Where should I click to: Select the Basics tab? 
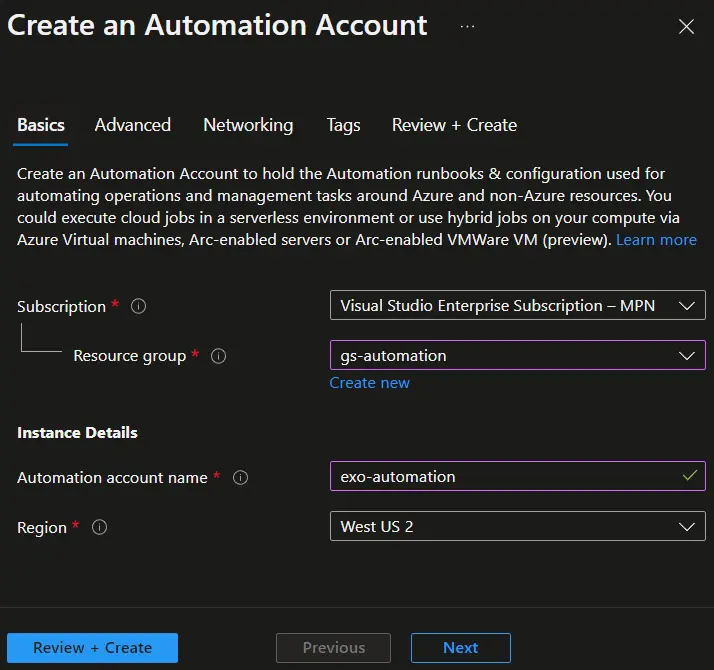coord(41,125)
